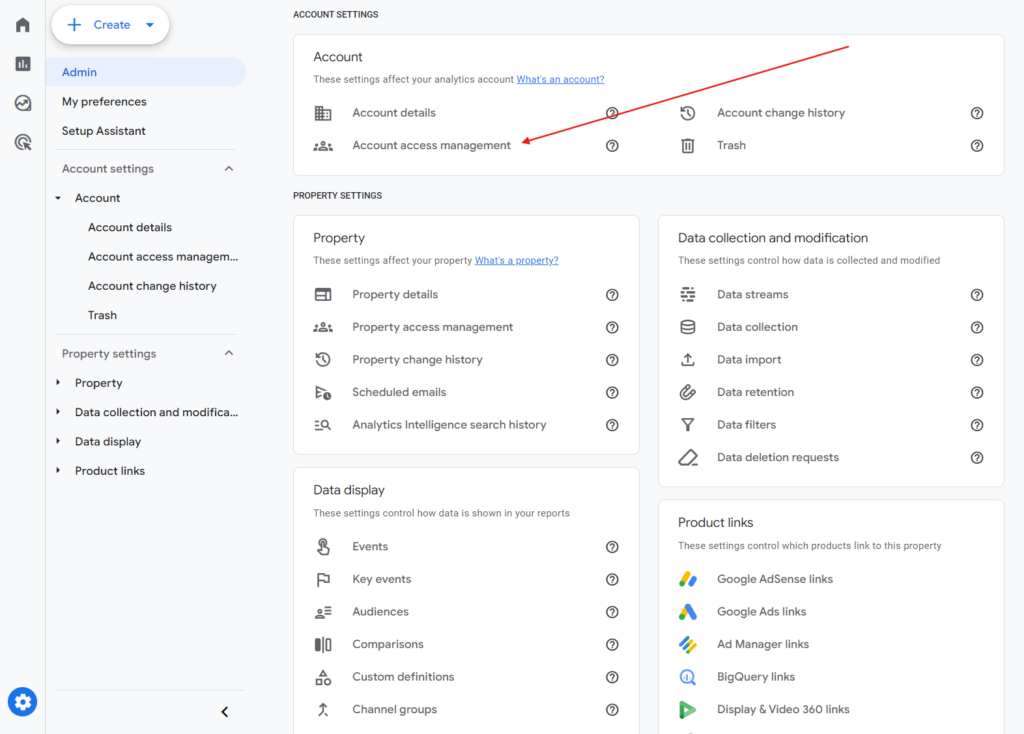
Task: Click the Google AdSense links icon
Action: tap(688, 579)
